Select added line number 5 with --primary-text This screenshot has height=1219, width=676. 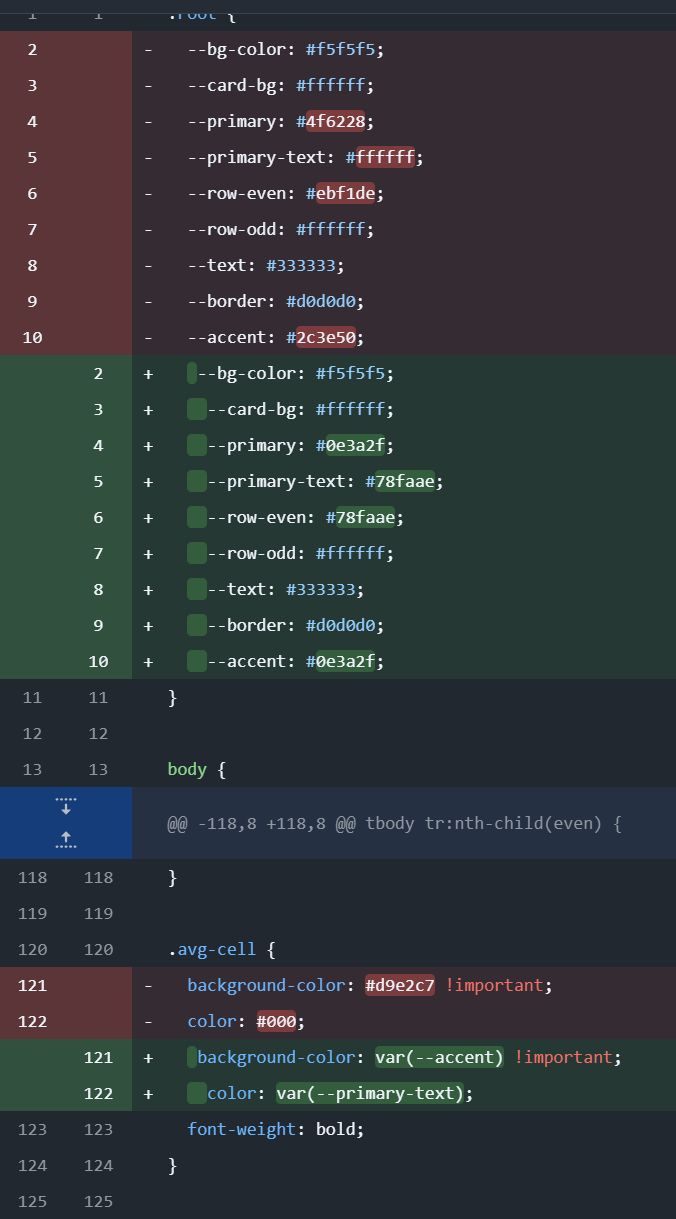[98, 481]
